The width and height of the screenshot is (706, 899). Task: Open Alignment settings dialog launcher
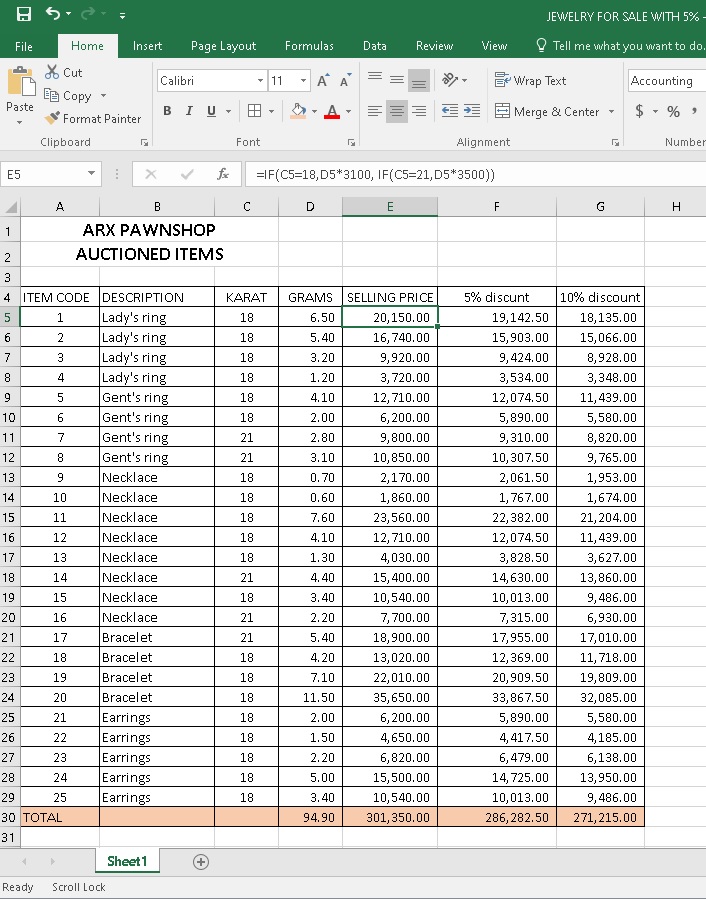coord(615,142)
